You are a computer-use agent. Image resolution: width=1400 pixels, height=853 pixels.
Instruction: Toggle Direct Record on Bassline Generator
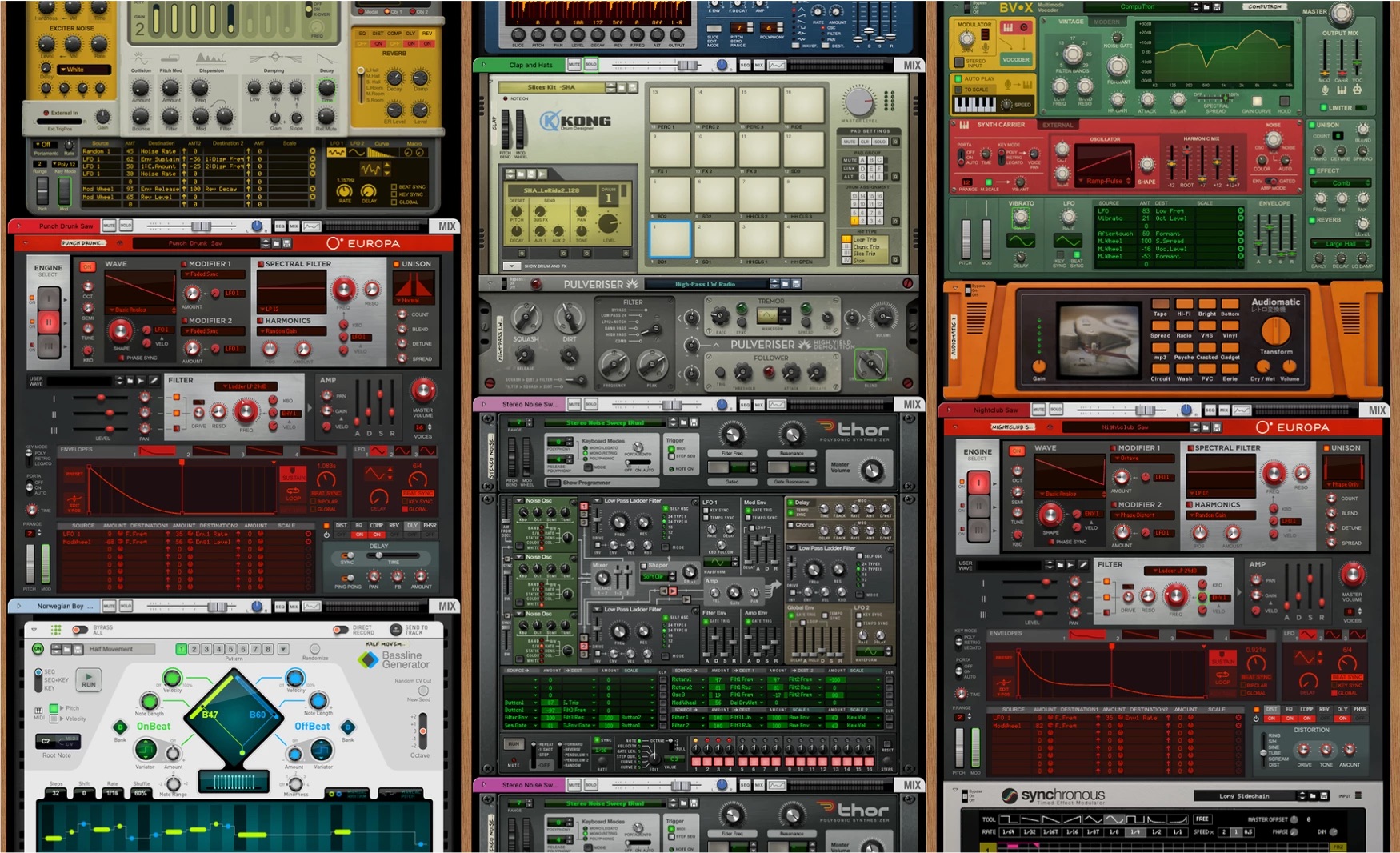coord(340,631)
